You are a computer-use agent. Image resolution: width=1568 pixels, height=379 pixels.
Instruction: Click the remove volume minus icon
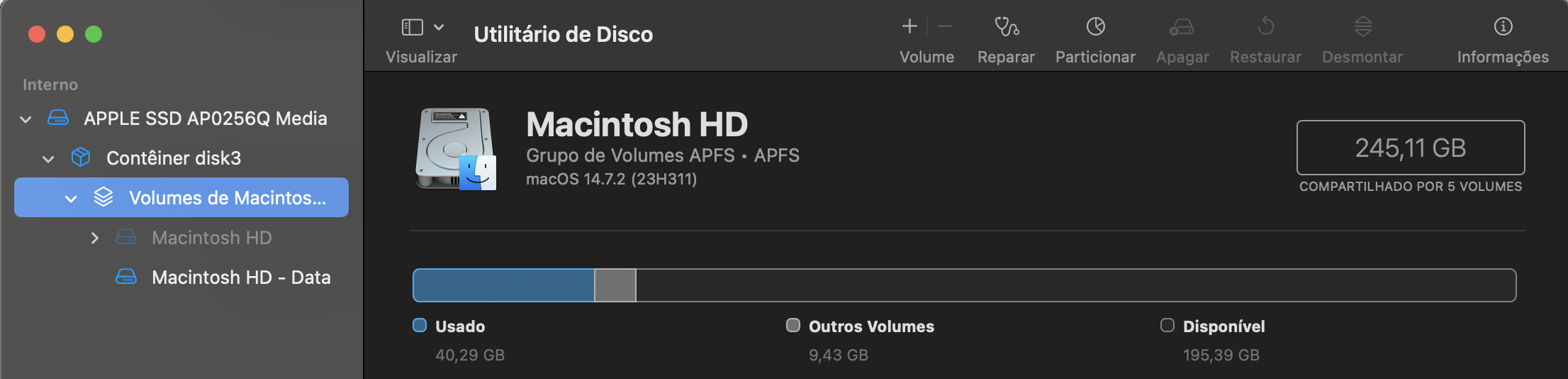tap(945, 27)
